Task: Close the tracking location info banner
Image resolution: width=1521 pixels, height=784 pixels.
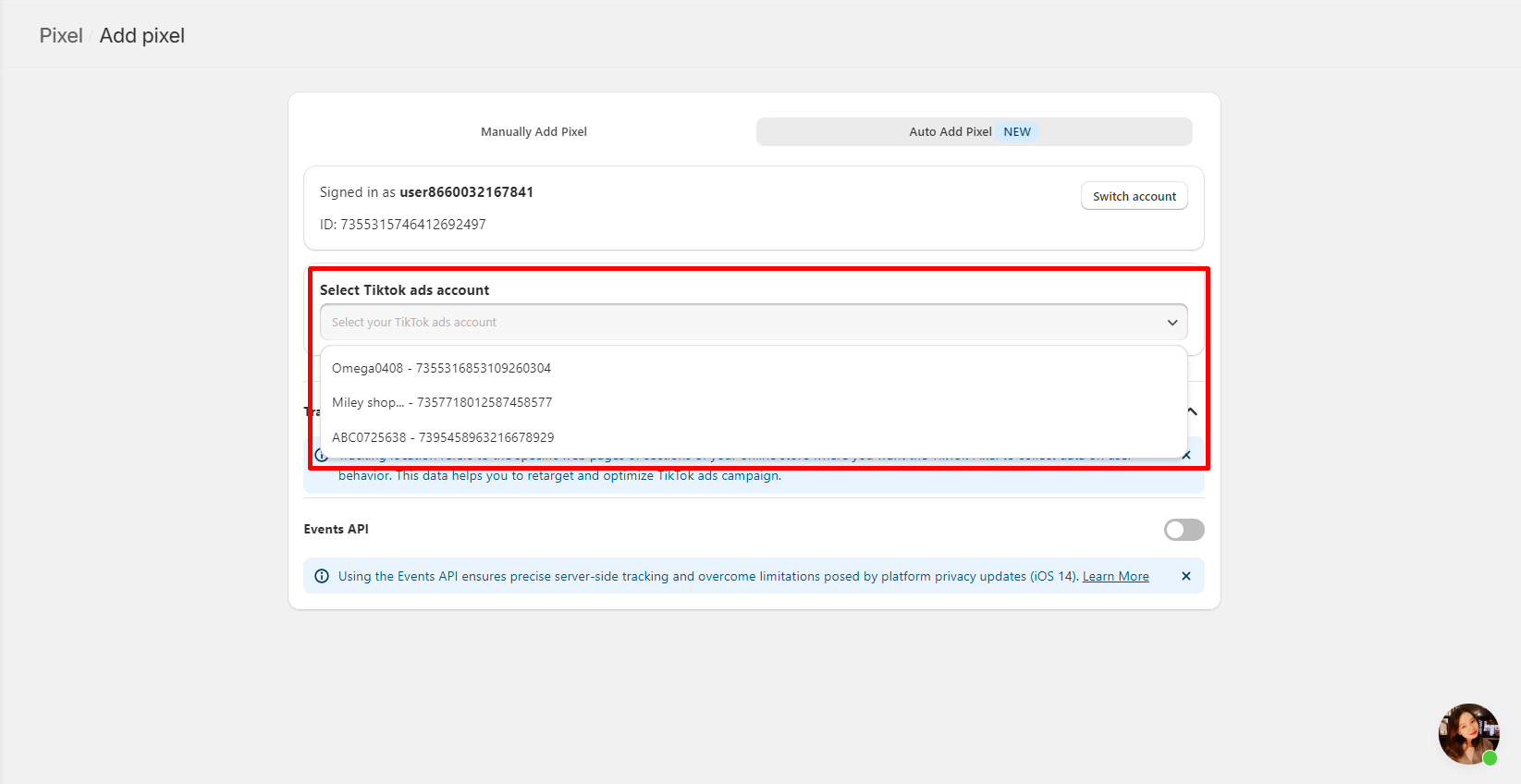Action: [1186, 455]
